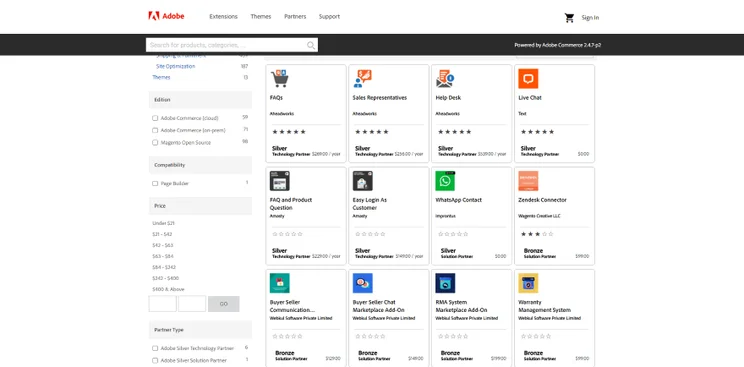Click the Easy Login As Customer rating
The image size is (744, 367).
click(x=371, y=234)
